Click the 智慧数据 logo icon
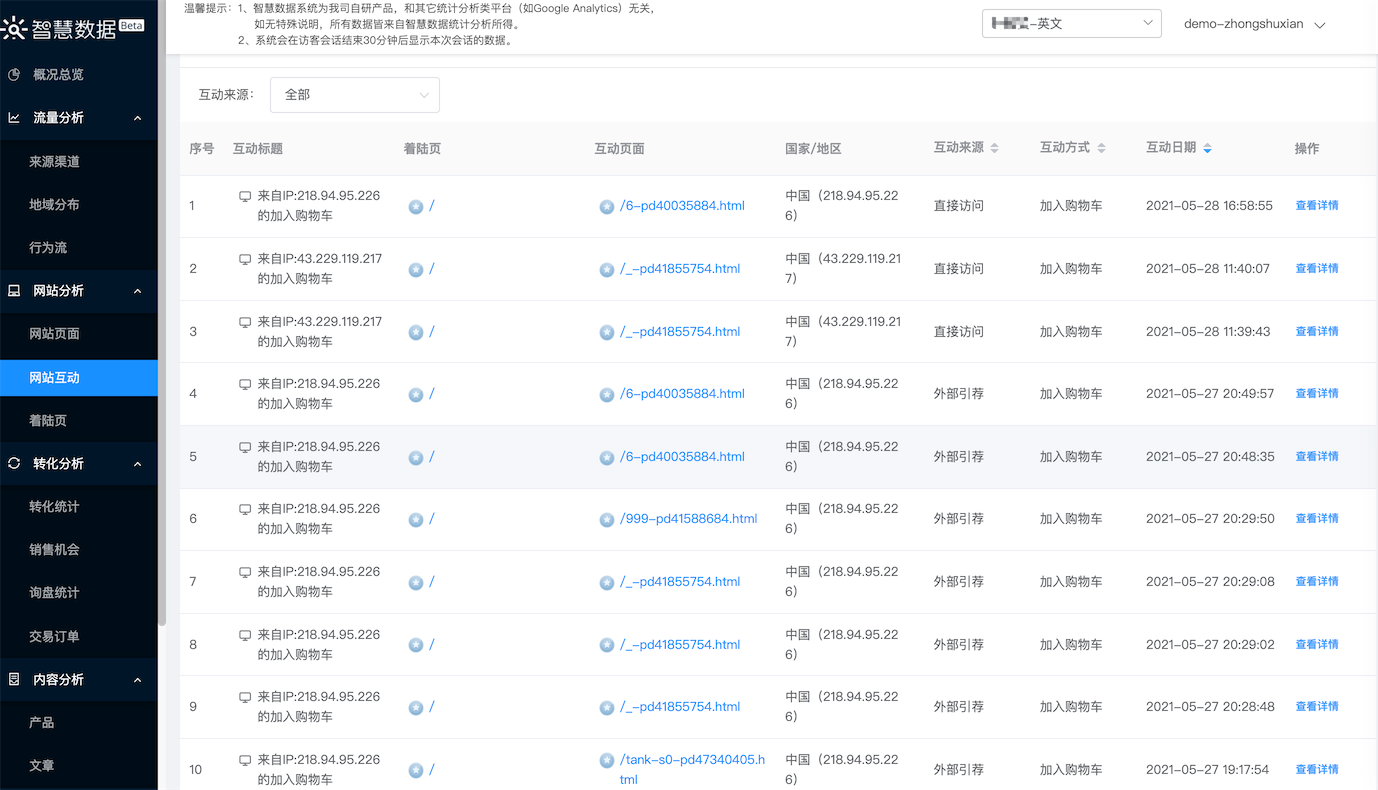Screen dimensions: 1378x790 pyautogui.click(x=14, y=28)
